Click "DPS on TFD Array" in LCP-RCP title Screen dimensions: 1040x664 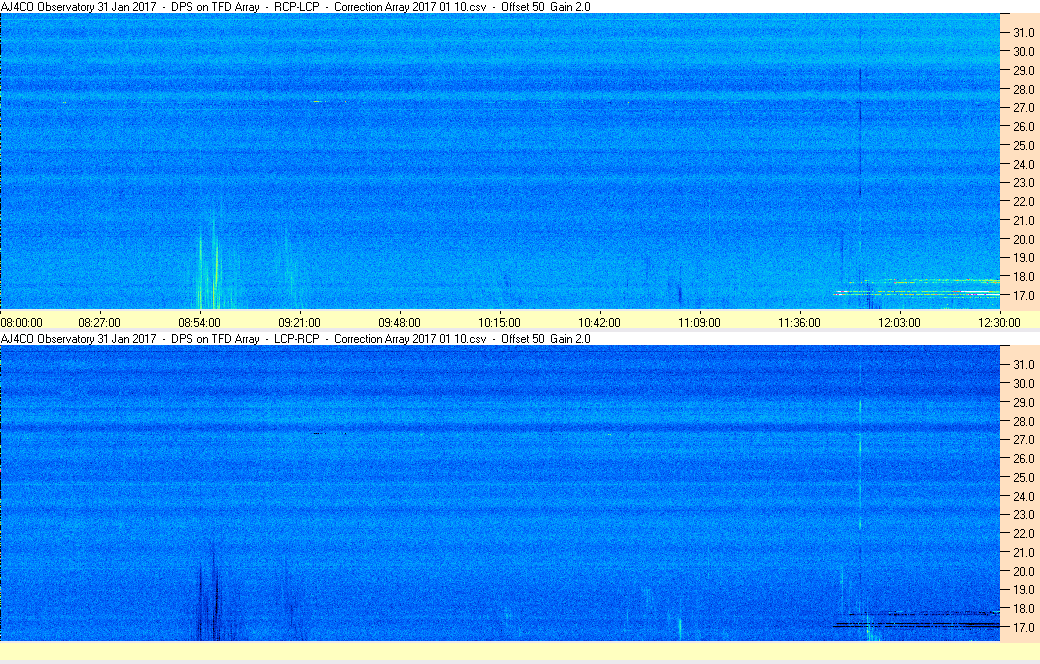click(x=215, y=338)
